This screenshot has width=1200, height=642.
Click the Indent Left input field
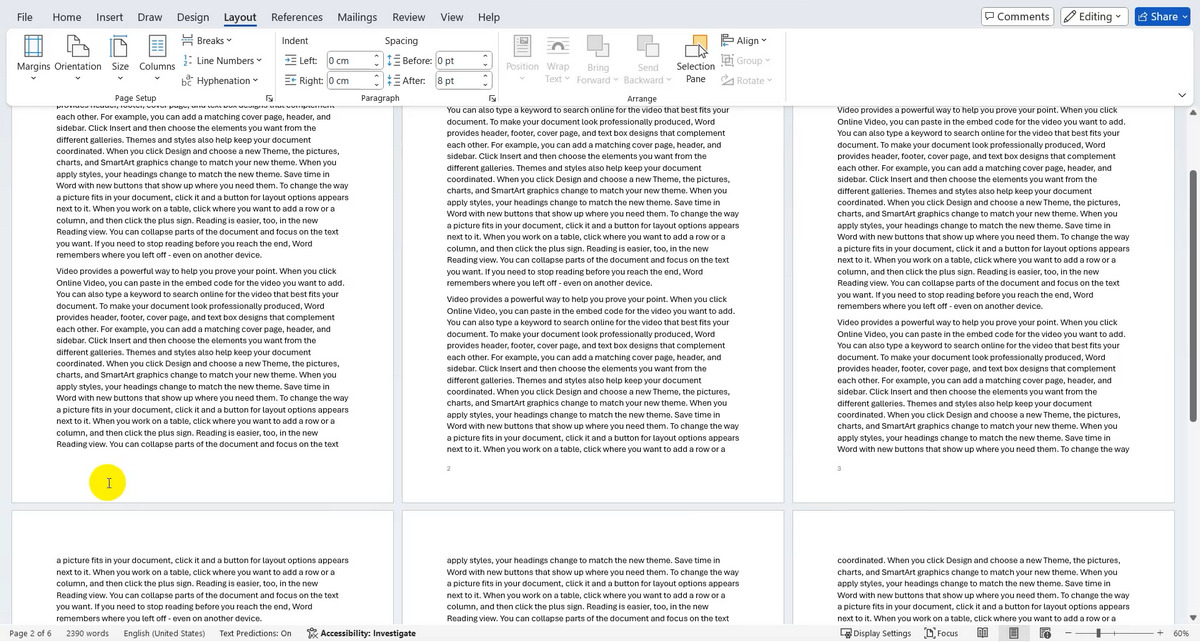click(350, 61)
